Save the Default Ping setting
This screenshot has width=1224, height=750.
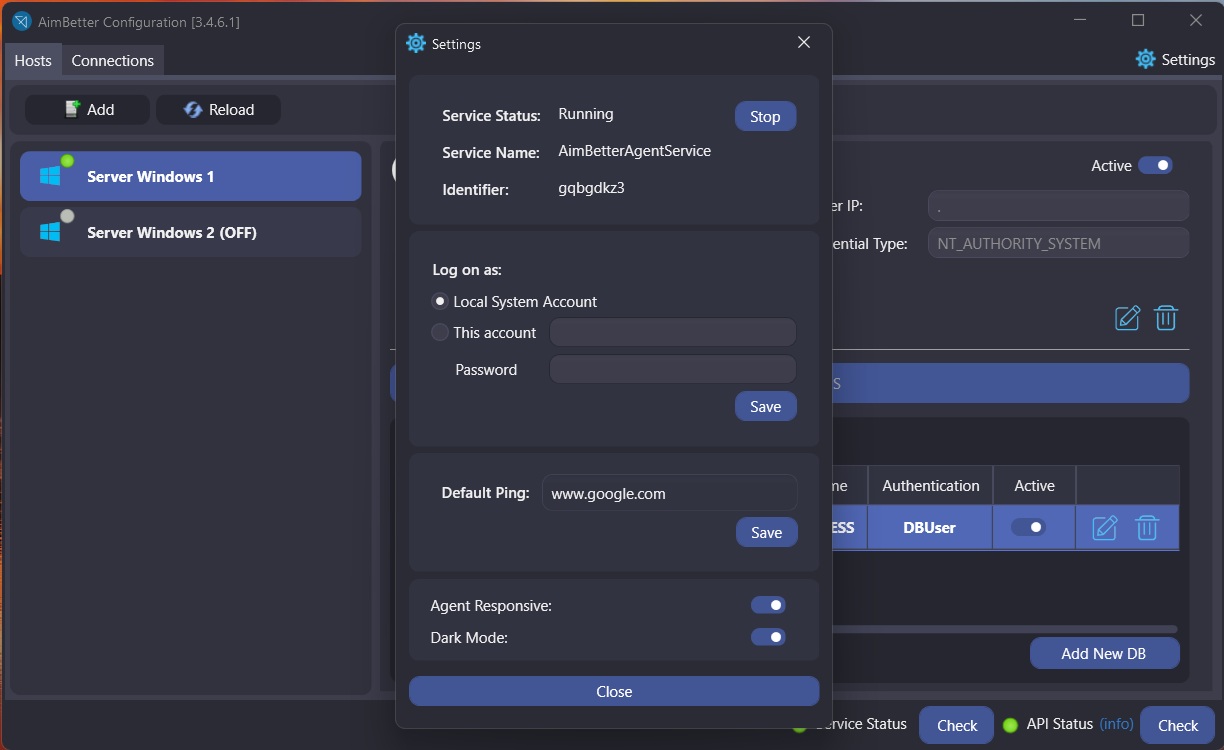pyautogui.click(x=767, y=532)
